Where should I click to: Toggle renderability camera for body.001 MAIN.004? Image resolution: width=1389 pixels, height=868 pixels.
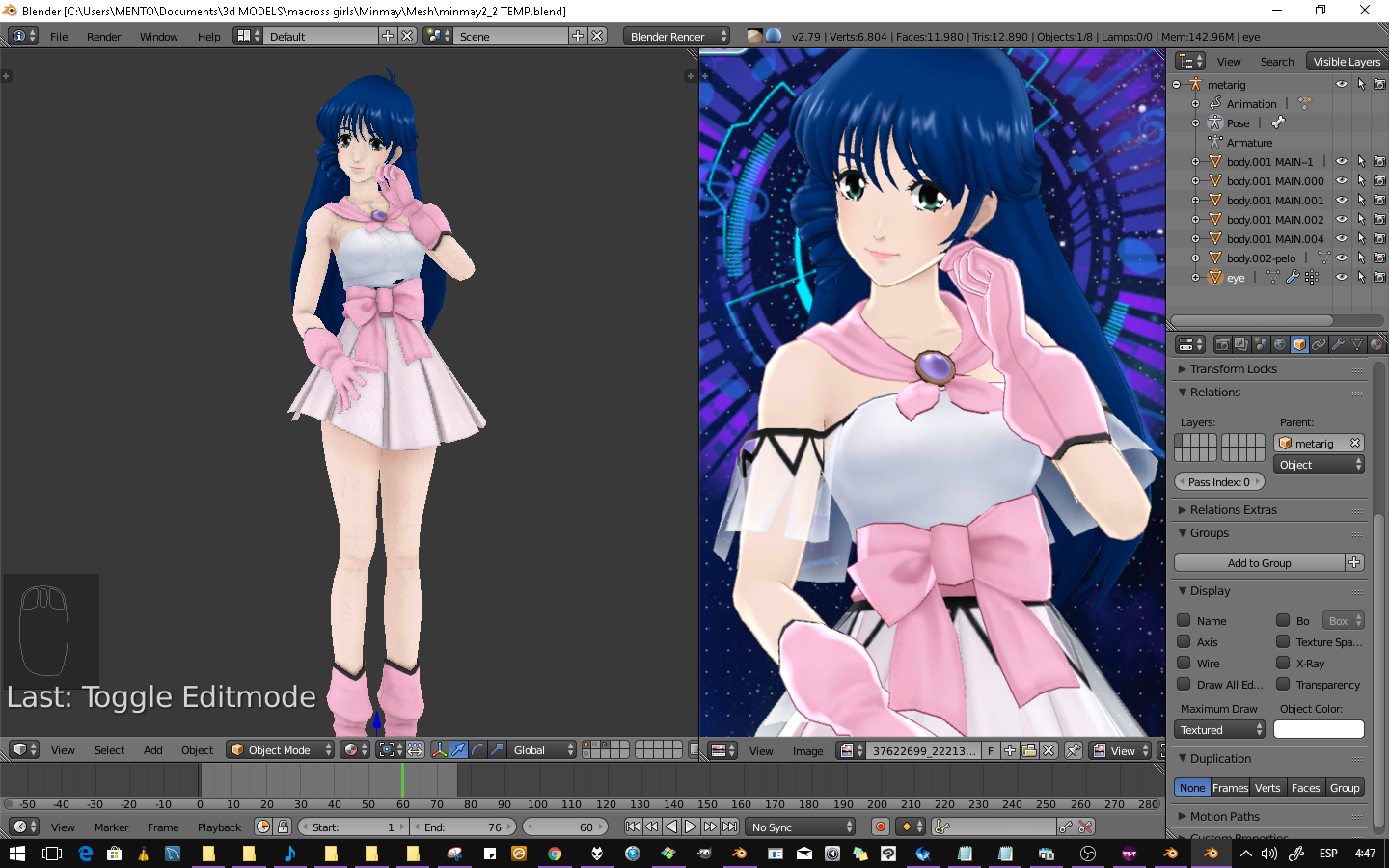coord(1379,238)
